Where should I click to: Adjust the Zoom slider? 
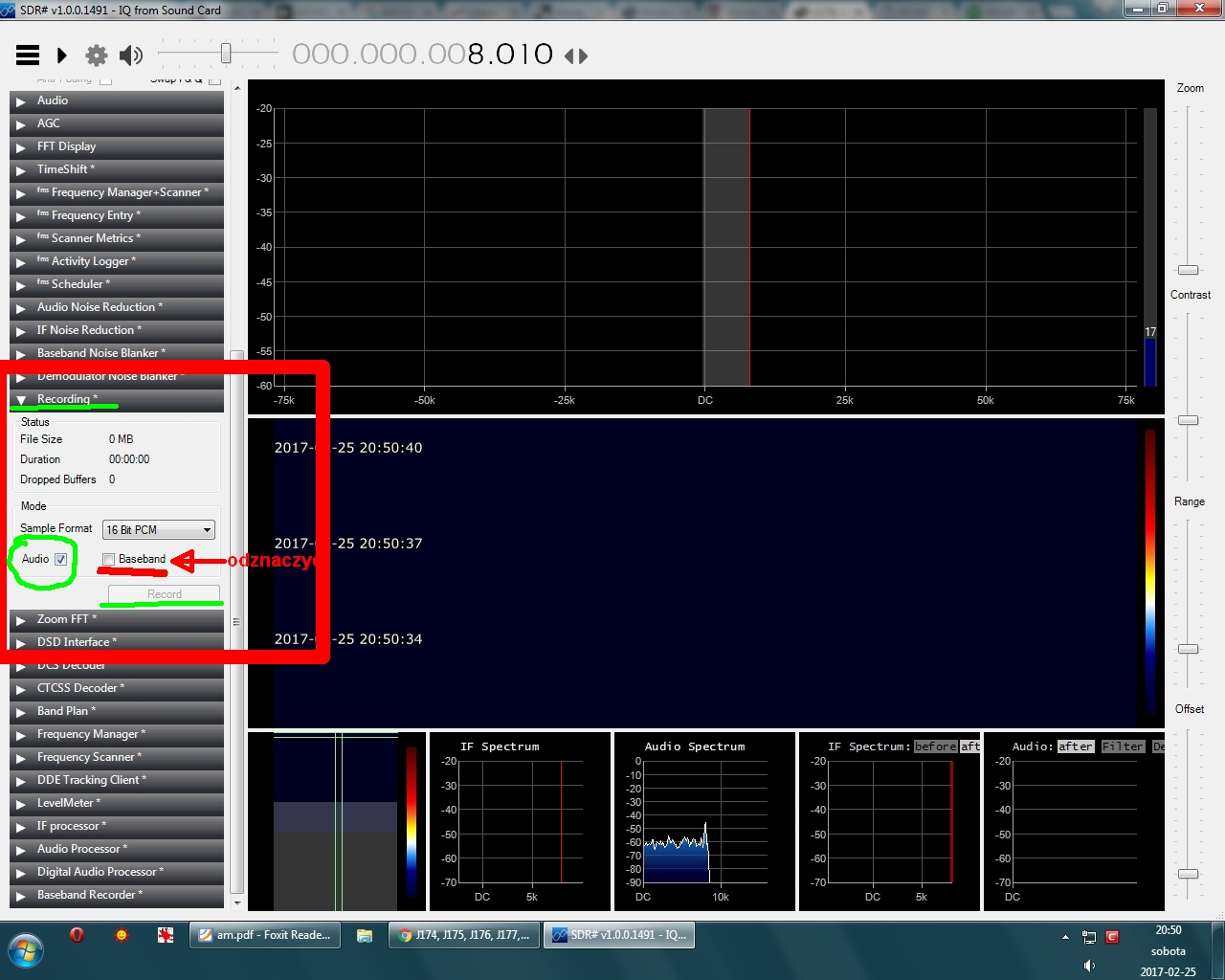tap(1188, 270)
